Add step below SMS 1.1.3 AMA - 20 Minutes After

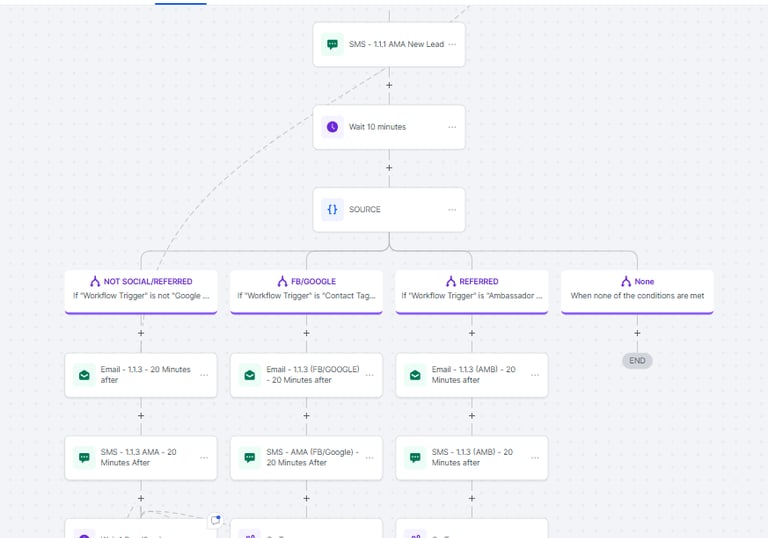[141, 498]
